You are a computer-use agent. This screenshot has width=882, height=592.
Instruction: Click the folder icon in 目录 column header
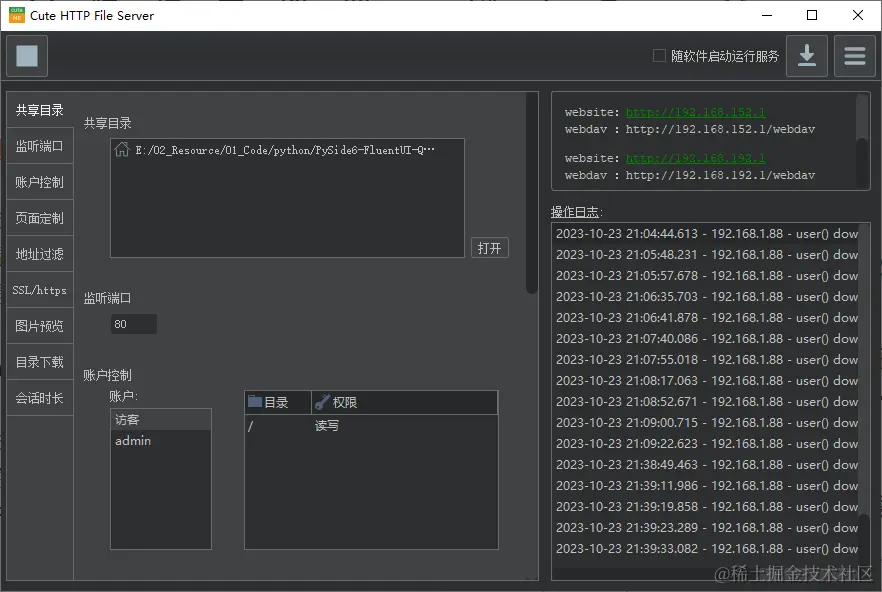255,402
